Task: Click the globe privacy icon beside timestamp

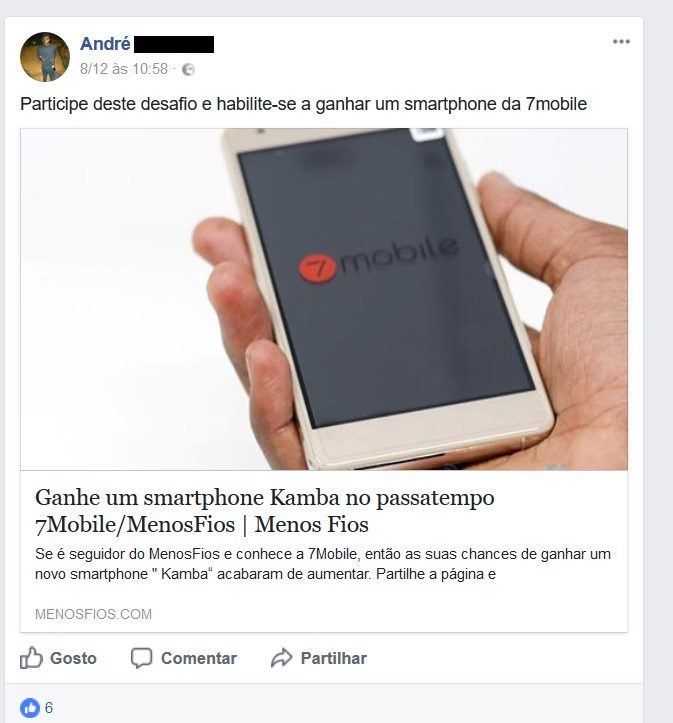Action: (x=188, y=70)
